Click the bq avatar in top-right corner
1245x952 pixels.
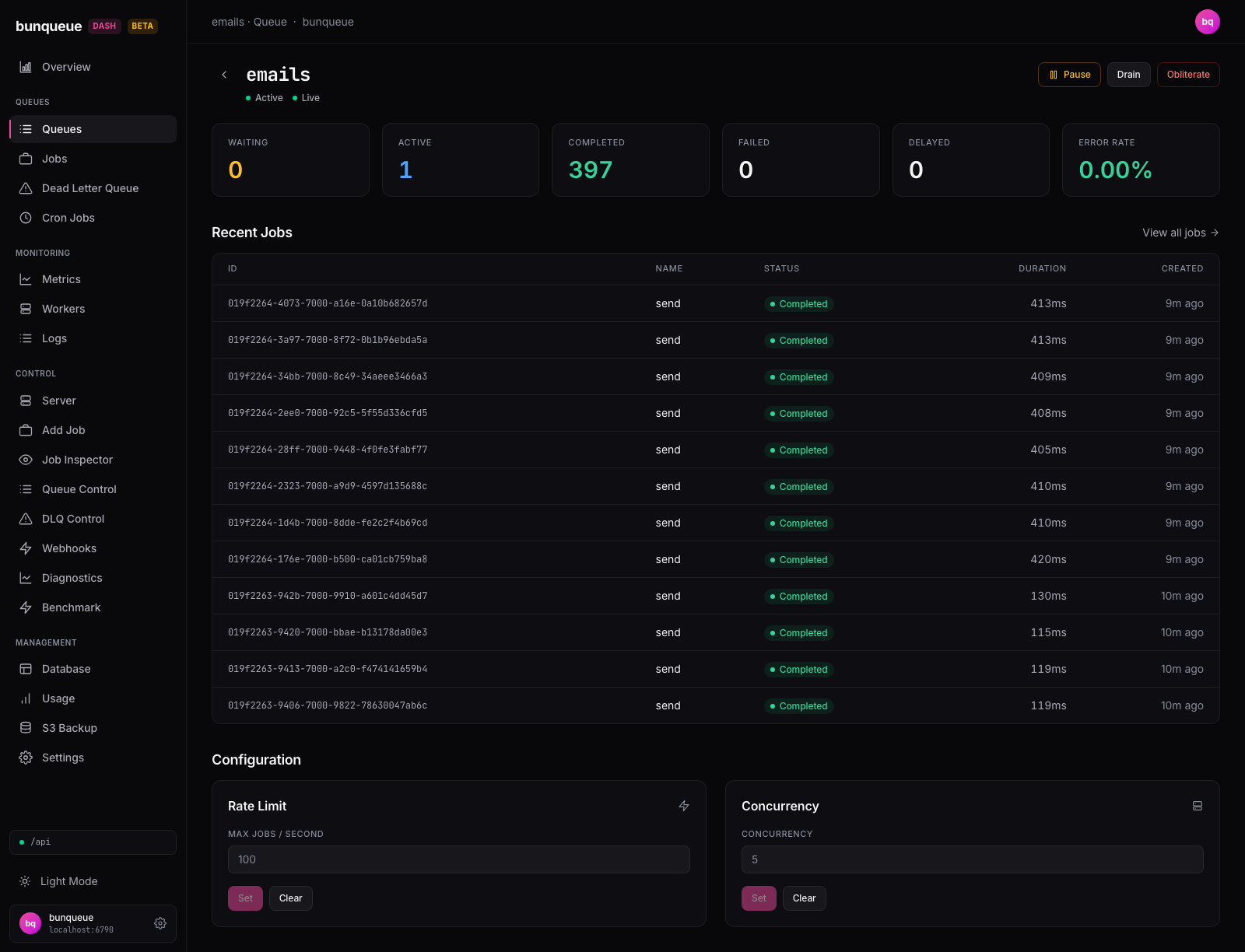click(1208, 22)
